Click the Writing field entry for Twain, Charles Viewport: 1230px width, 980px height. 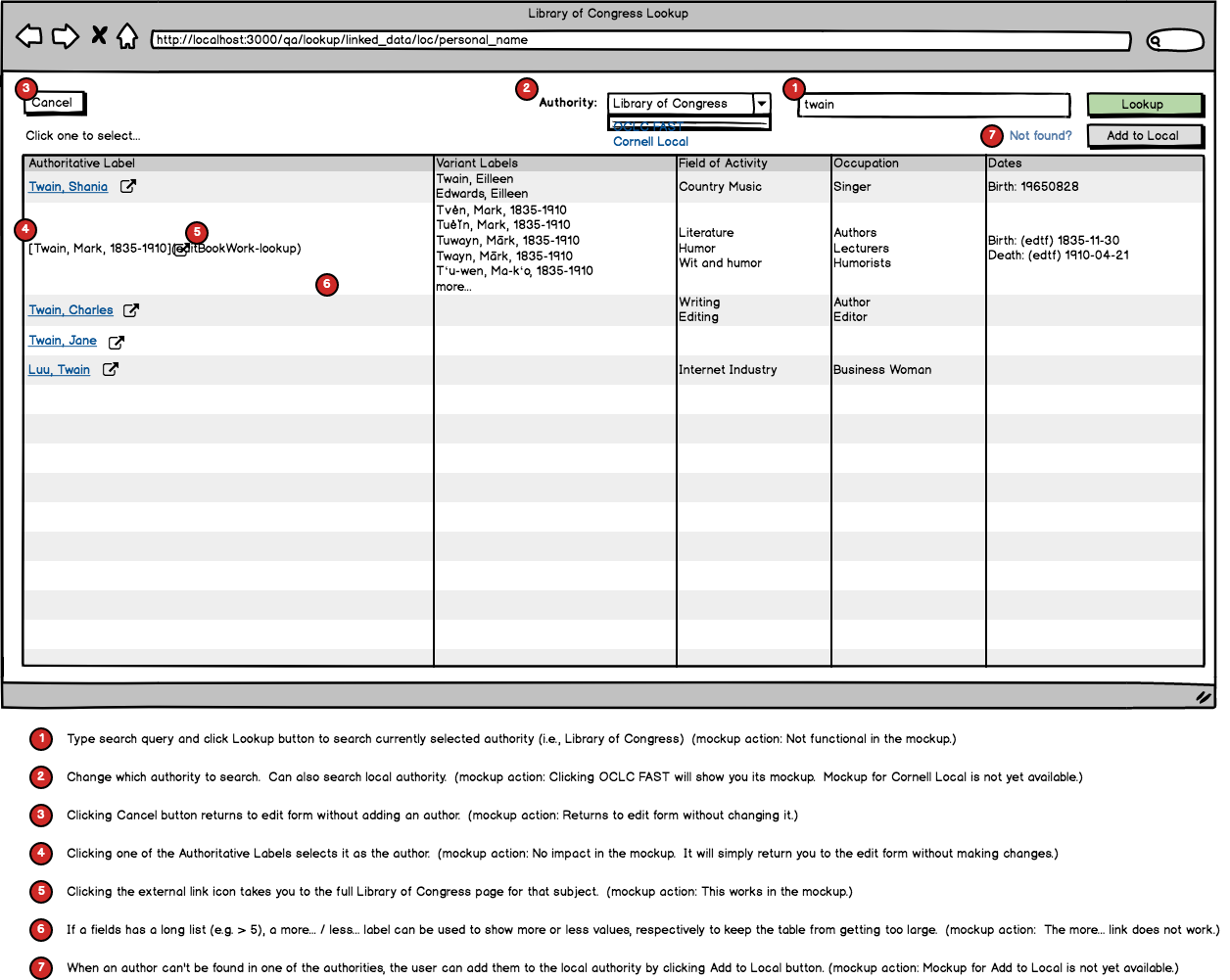[699, 303]
